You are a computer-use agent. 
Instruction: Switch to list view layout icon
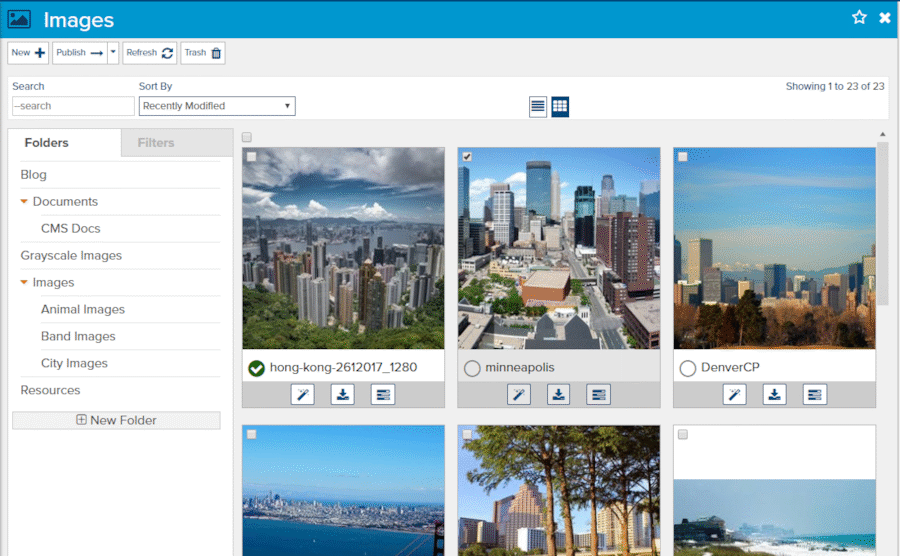coord(538,107)
